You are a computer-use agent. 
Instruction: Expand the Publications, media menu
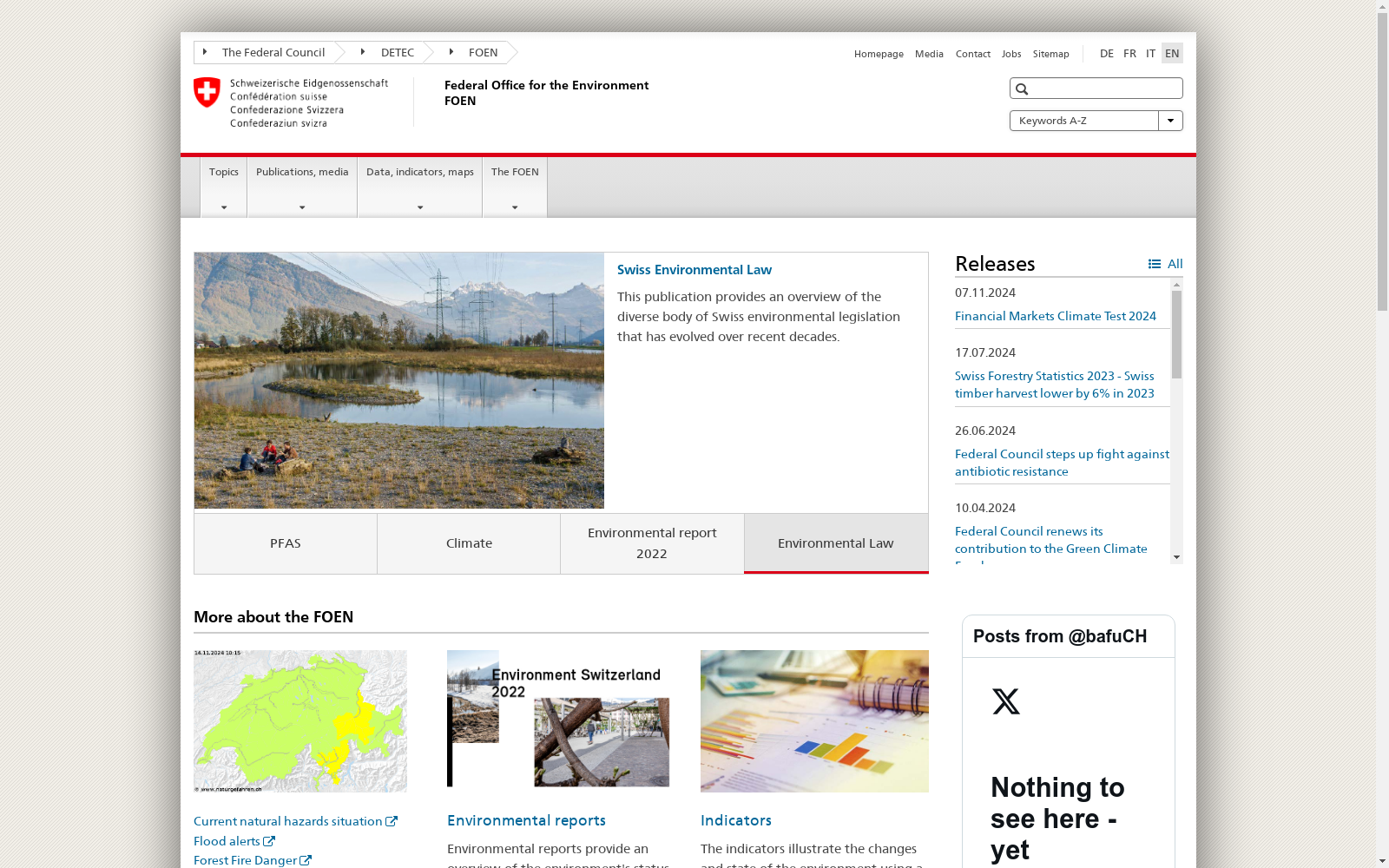click(x=302, y=187)
